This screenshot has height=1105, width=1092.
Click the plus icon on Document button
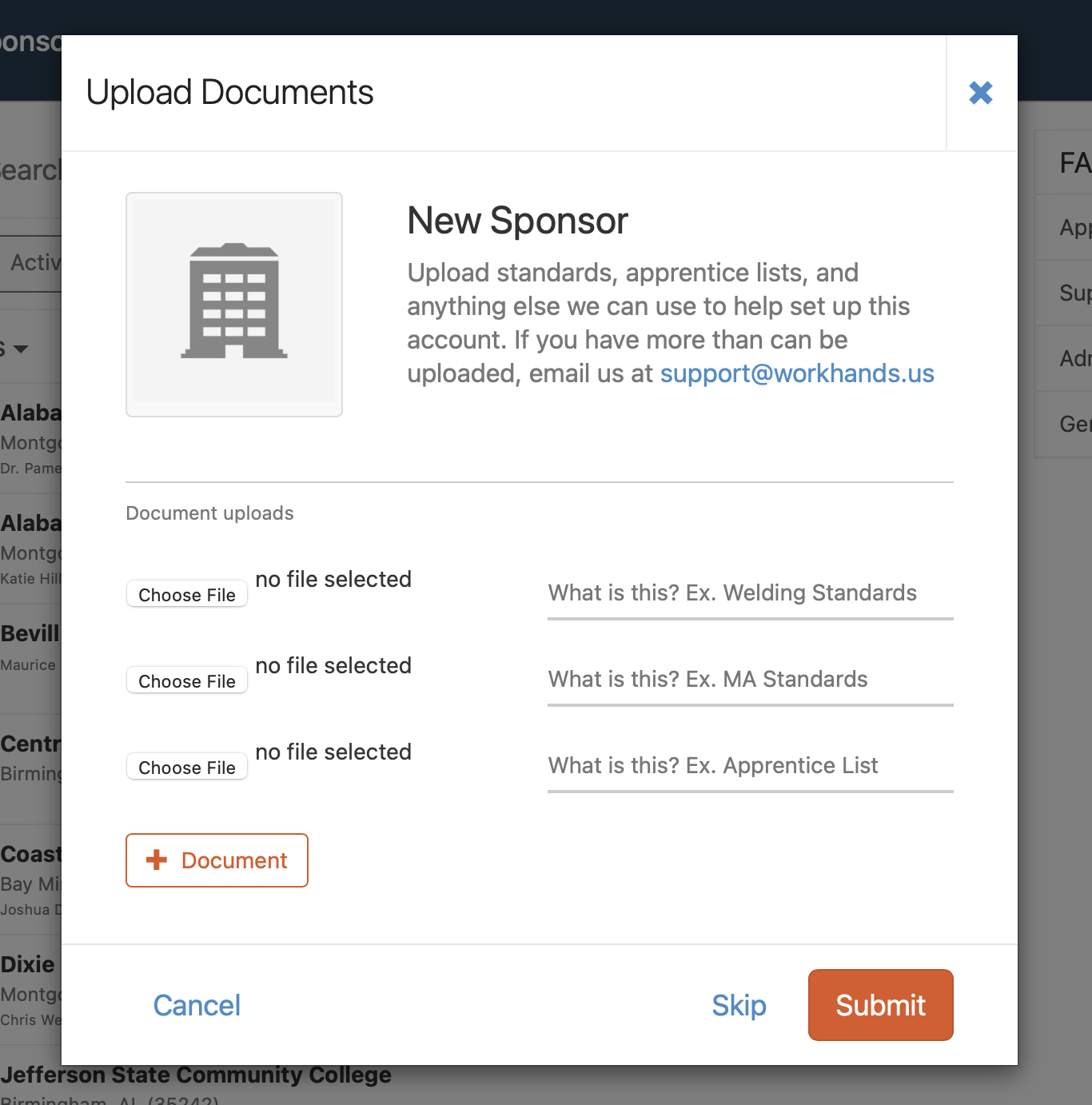(x=157, y=860)
